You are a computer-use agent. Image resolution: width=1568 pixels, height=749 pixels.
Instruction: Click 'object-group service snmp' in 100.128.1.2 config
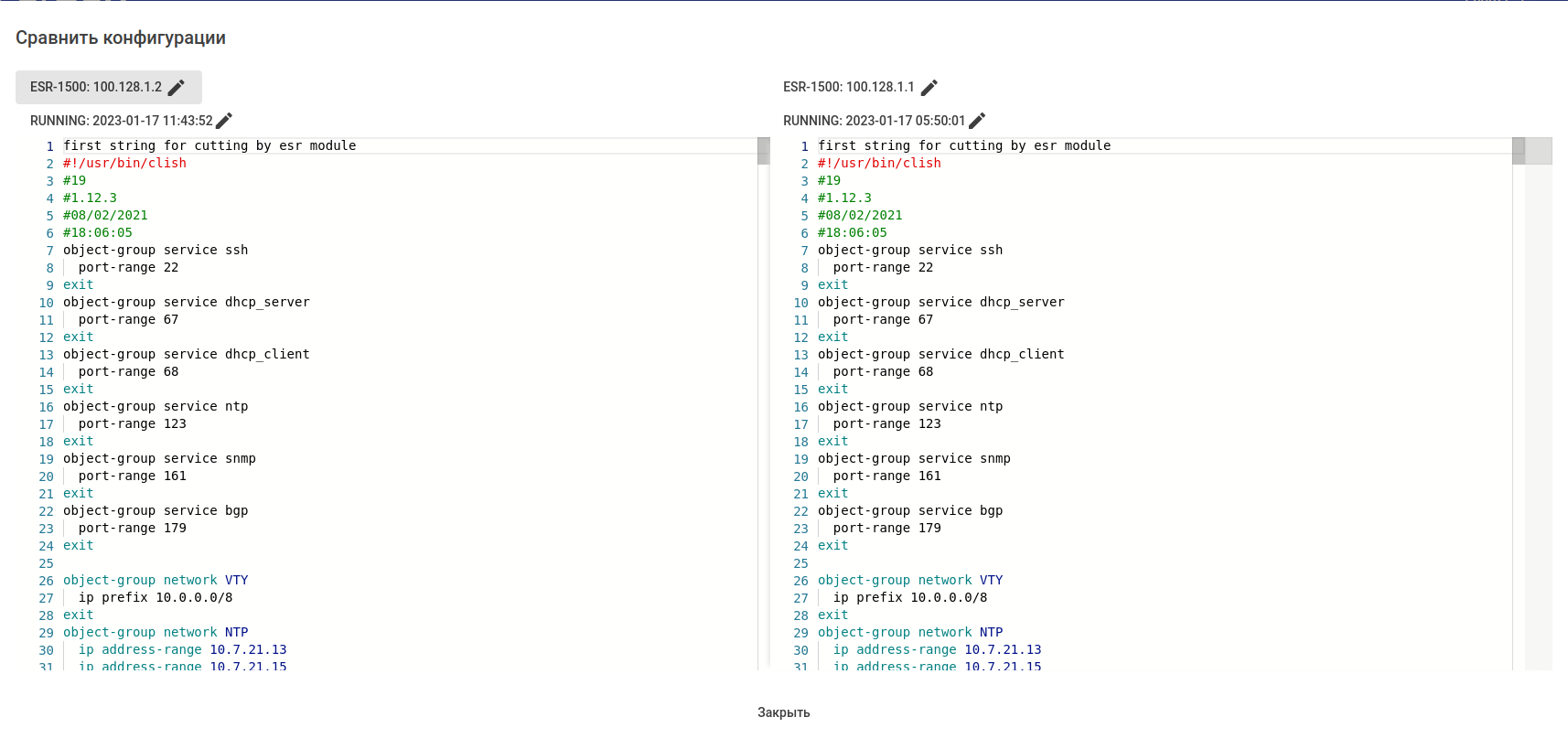pos(159,458)
